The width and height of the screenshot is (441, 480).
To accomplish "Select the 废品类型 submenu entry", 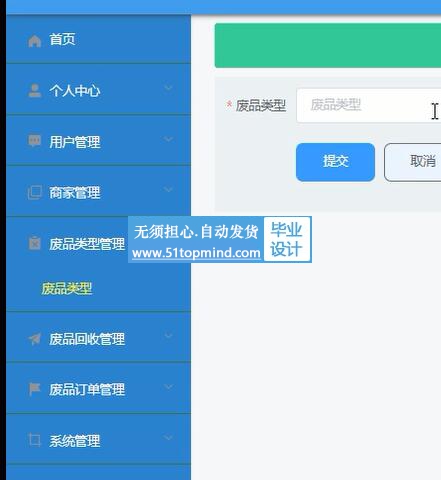I will [x=67, y=288].
